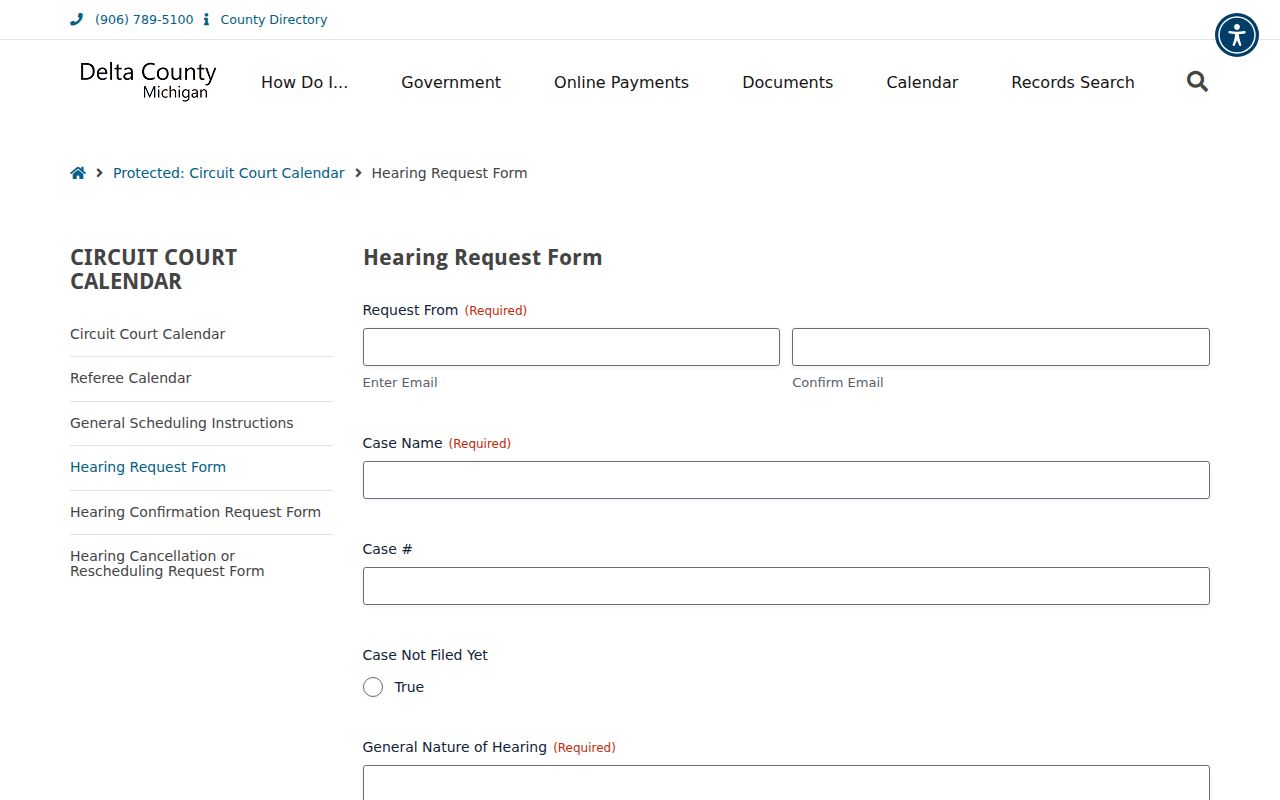The height and width of the screenshot is (800, 1280).
Task: Select the True radio button
Action: [373, 687]
